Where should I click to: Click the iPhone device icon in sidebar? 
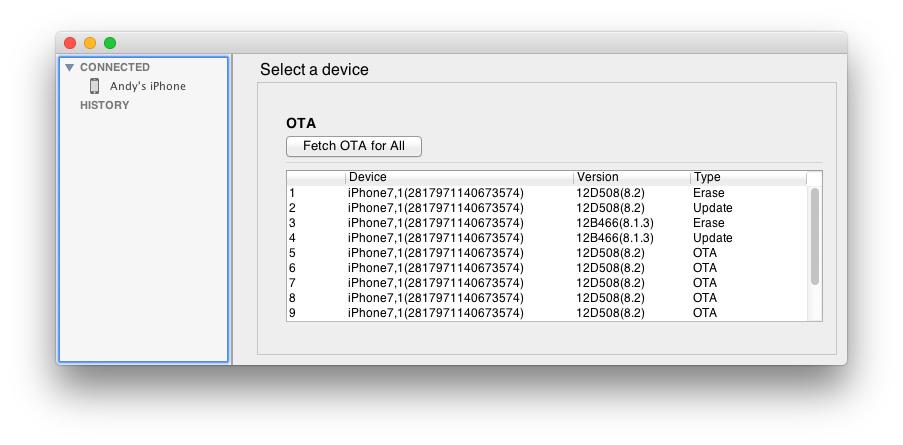pyautogui.click(x=95, y=86)
